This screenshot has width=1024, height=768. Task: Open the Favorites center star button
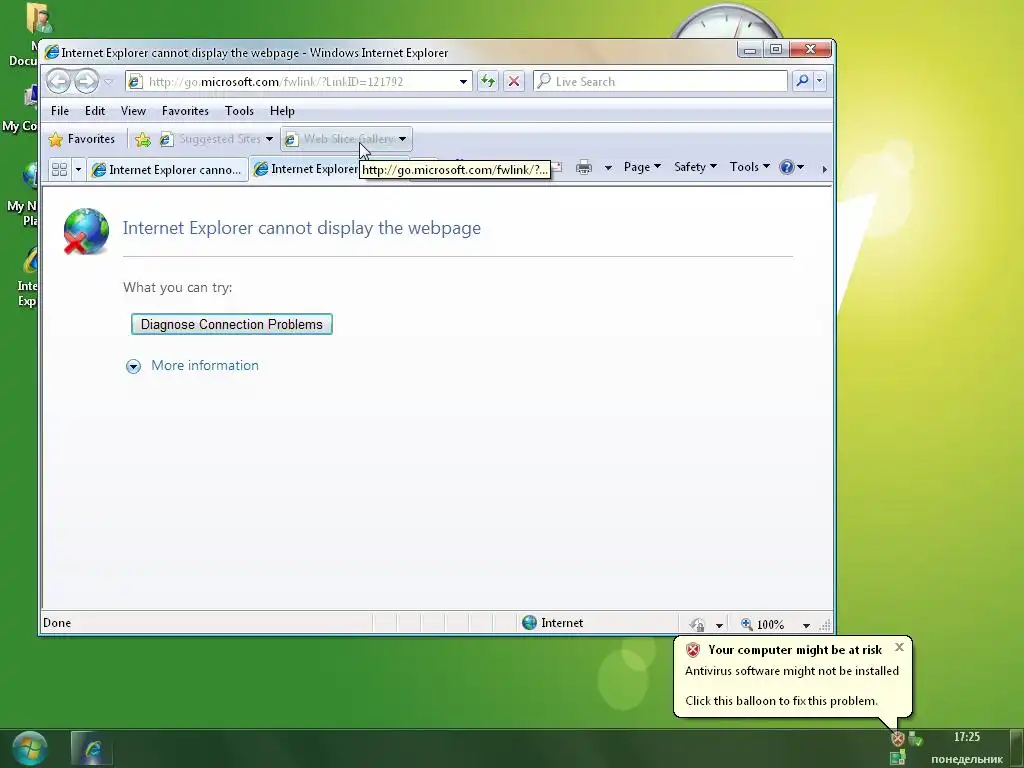(82, 138)
